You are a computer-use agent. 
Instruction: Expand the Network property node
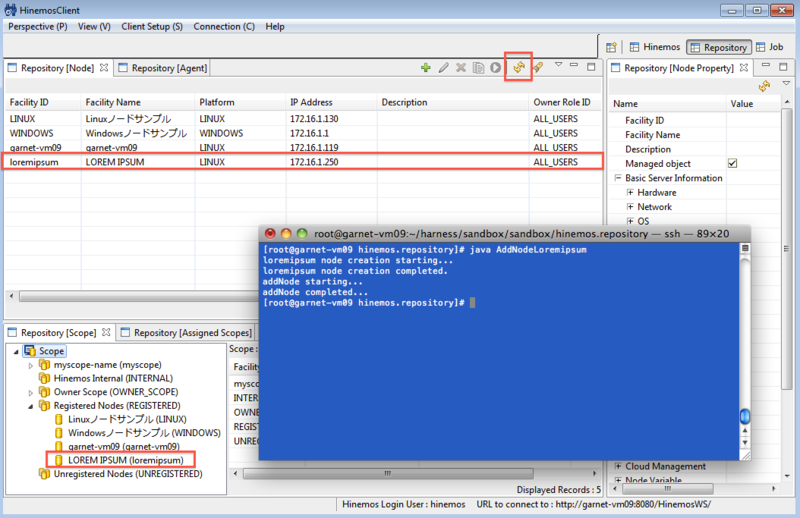pyautogui.click(x=630, y=207)
